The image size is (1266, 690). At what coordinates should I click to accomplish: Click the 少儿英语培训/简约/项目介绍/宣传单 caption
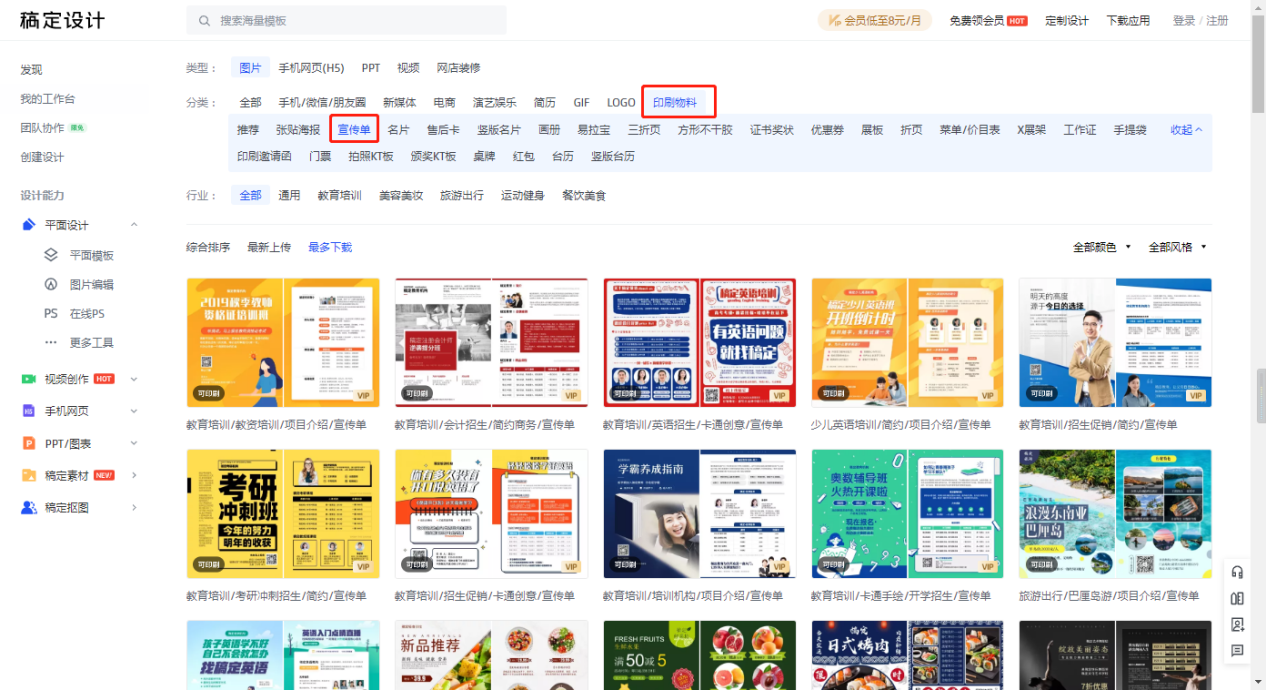901,425
